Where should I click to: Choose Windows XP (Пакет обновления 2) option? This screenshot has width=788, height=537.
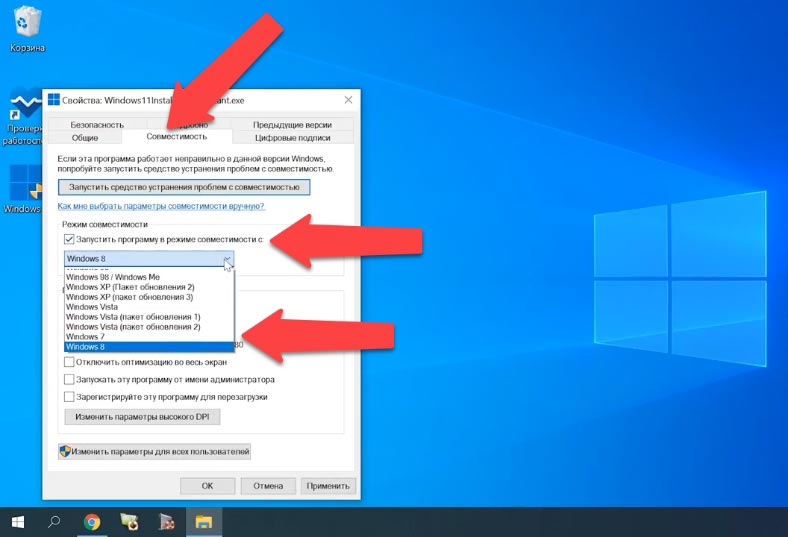(149, 287)
